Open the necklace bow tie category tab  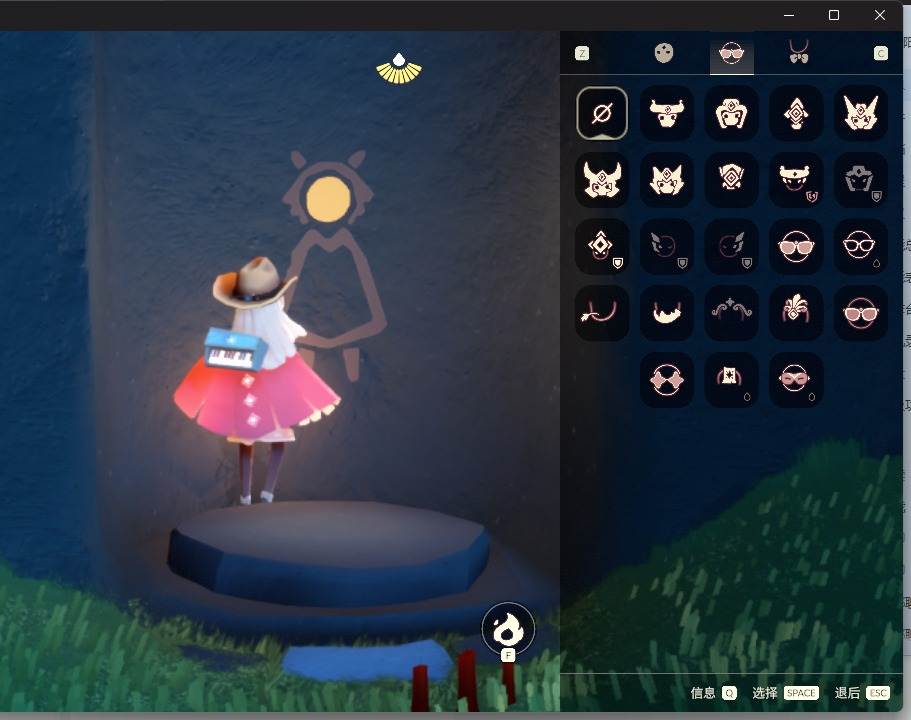pyautogui.click(x=797, y=53)
